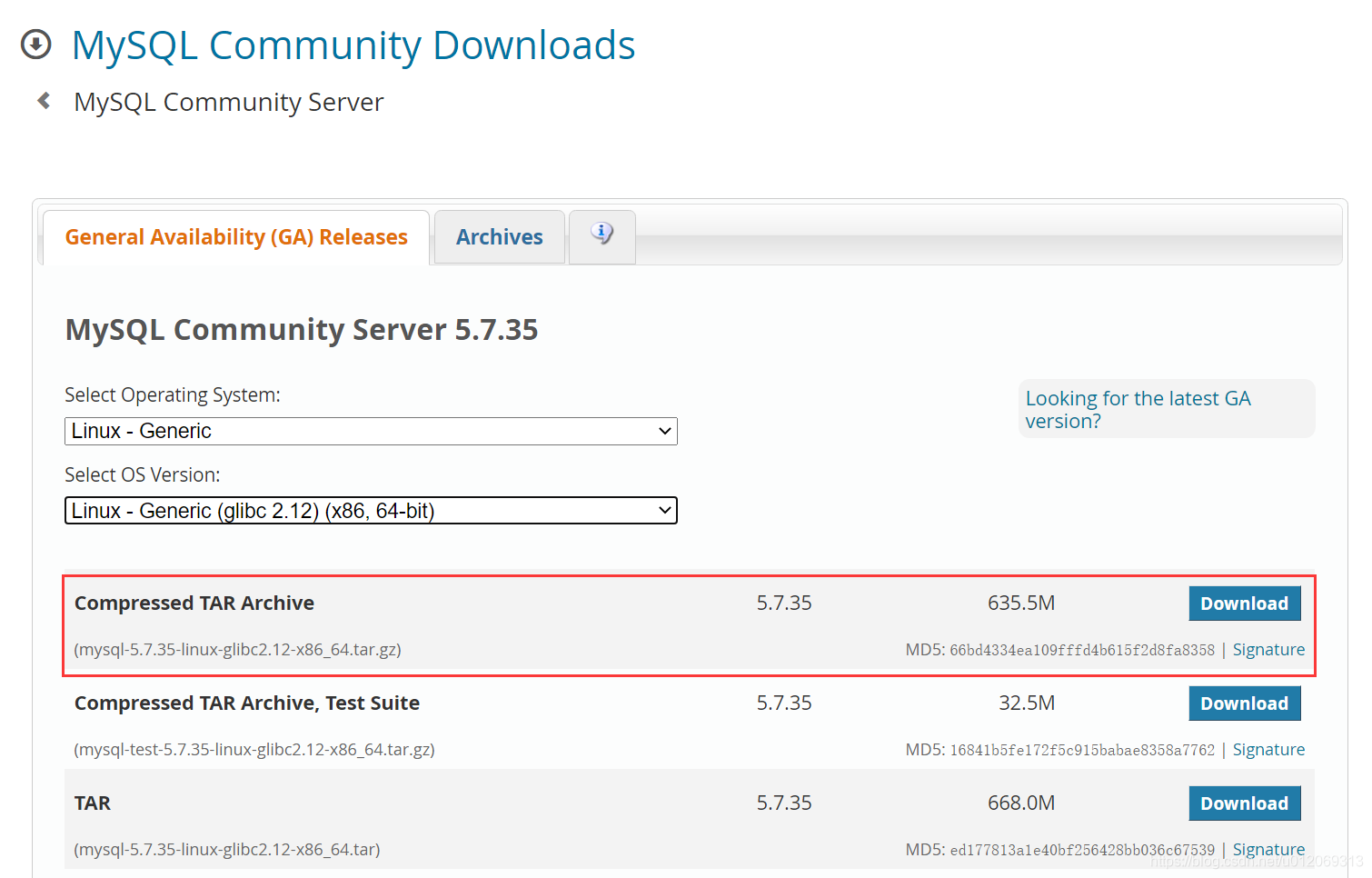
Task: Click filename mysql-5.7.35-linux-glibc2.12-x86_64.tar.gz
Action: 237,650
